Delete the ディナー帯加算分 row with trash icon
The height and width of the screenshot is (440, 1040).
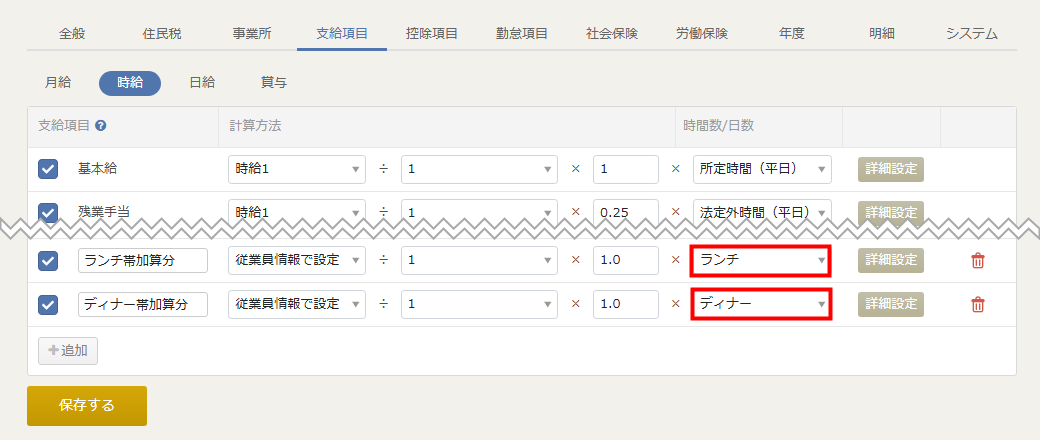(978, 305)
